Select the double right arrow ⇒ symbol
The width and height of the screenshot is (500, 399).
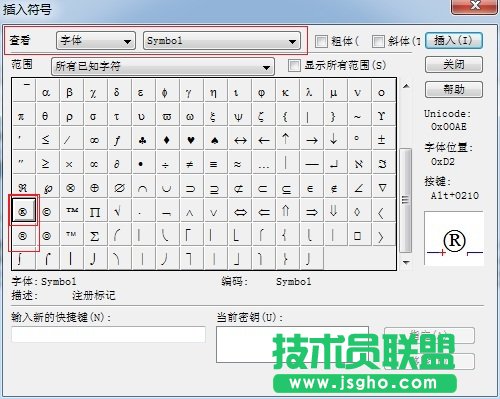click(x=312, y=211)
